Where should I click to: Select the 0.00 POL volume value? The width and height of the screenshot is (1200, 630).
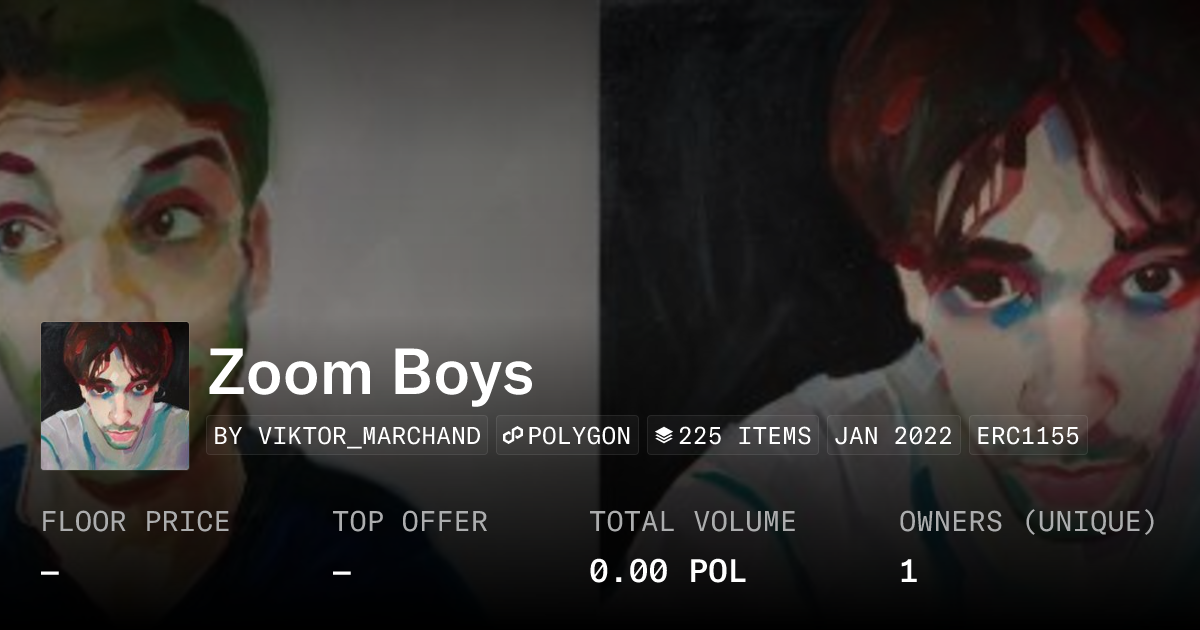(668, 572)
